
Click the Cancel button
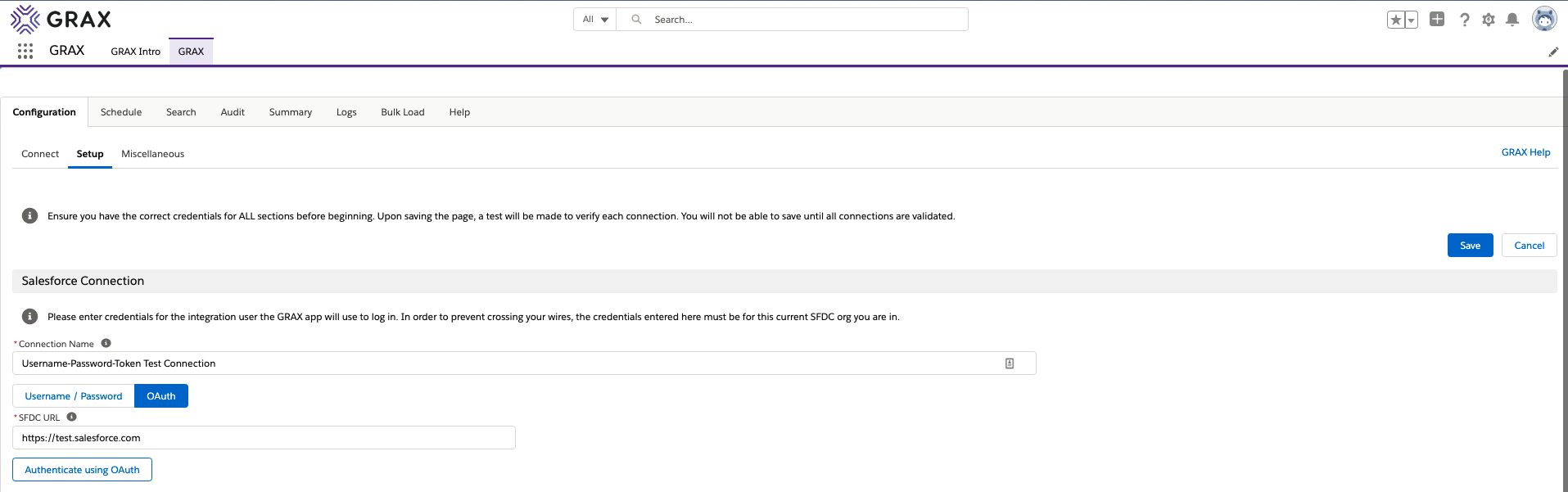pos(1529,246)
